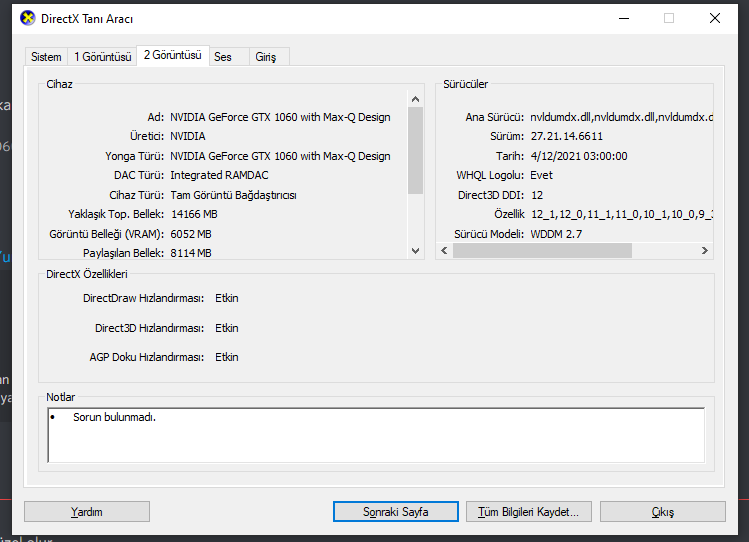Minimize the DirectX Tanı Aracı window
The image size is (749, 542).
coord(624,19)
